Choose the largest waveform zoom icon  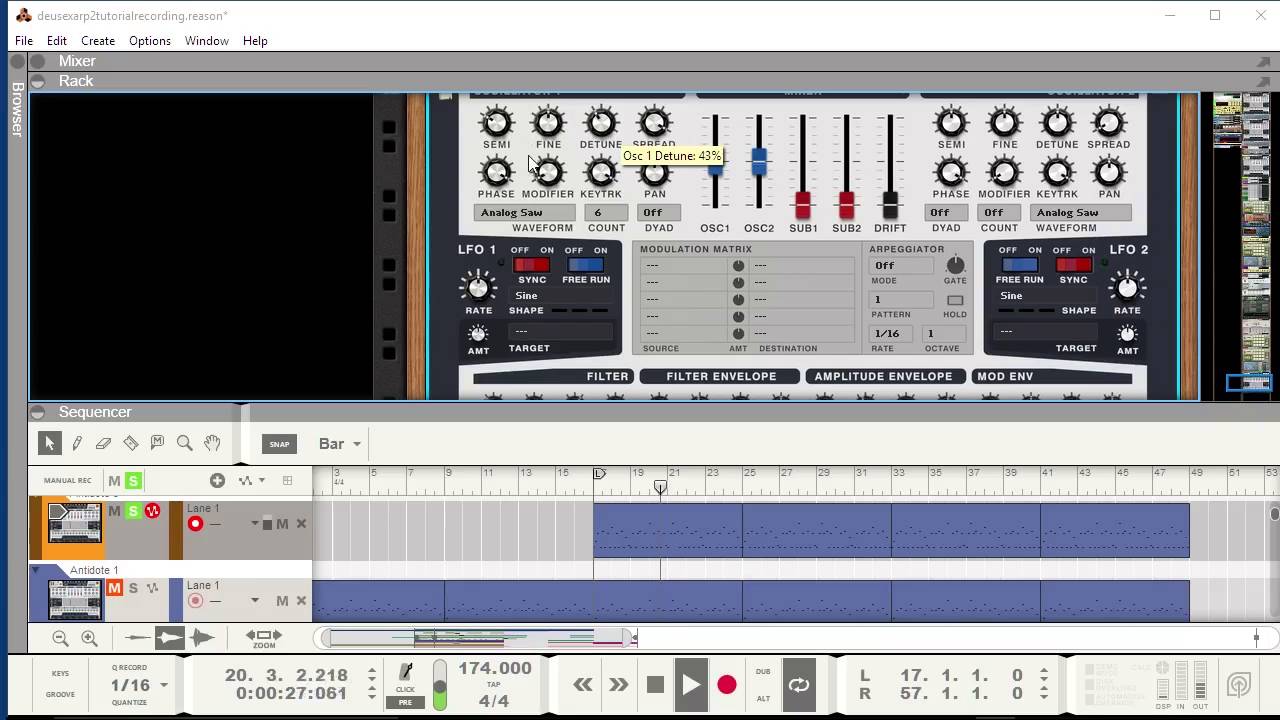tap(202, 638)
